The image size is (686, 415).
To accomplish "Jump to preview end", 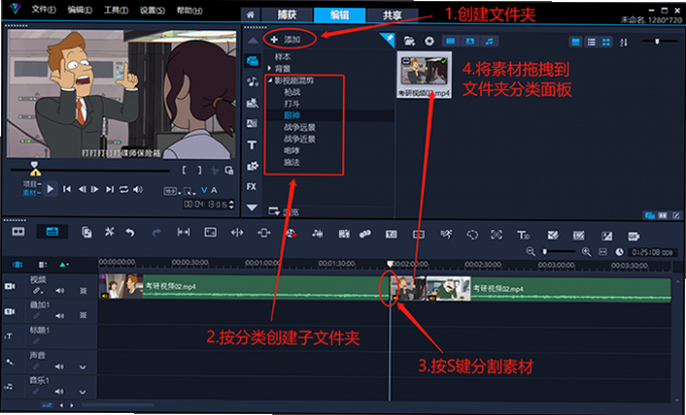I will pos(109,189).
